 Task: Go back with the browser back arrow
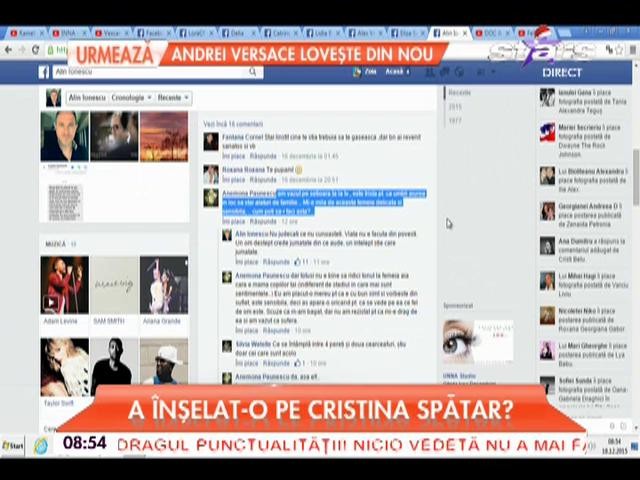click(9, 50)
